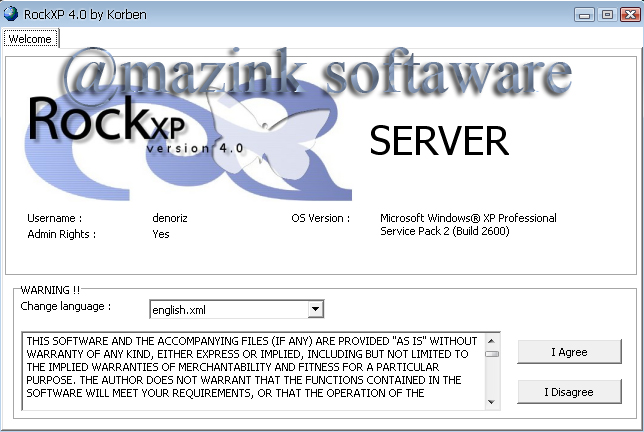644x432 pixels.
Task: Maximize the RockXP window
Action: 607,15
